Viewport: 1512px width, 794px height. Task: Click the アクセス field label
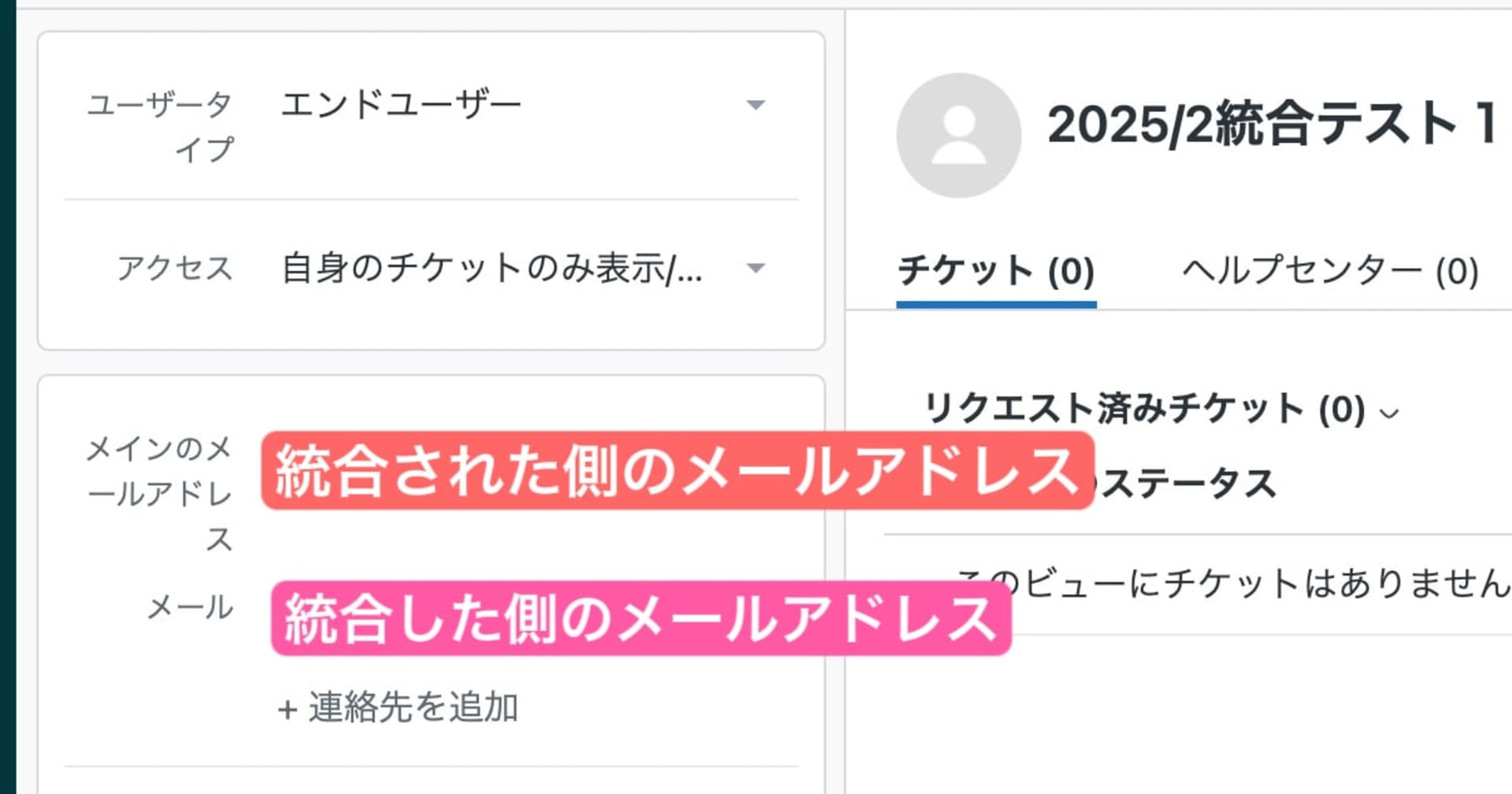(x=175, y=269)
